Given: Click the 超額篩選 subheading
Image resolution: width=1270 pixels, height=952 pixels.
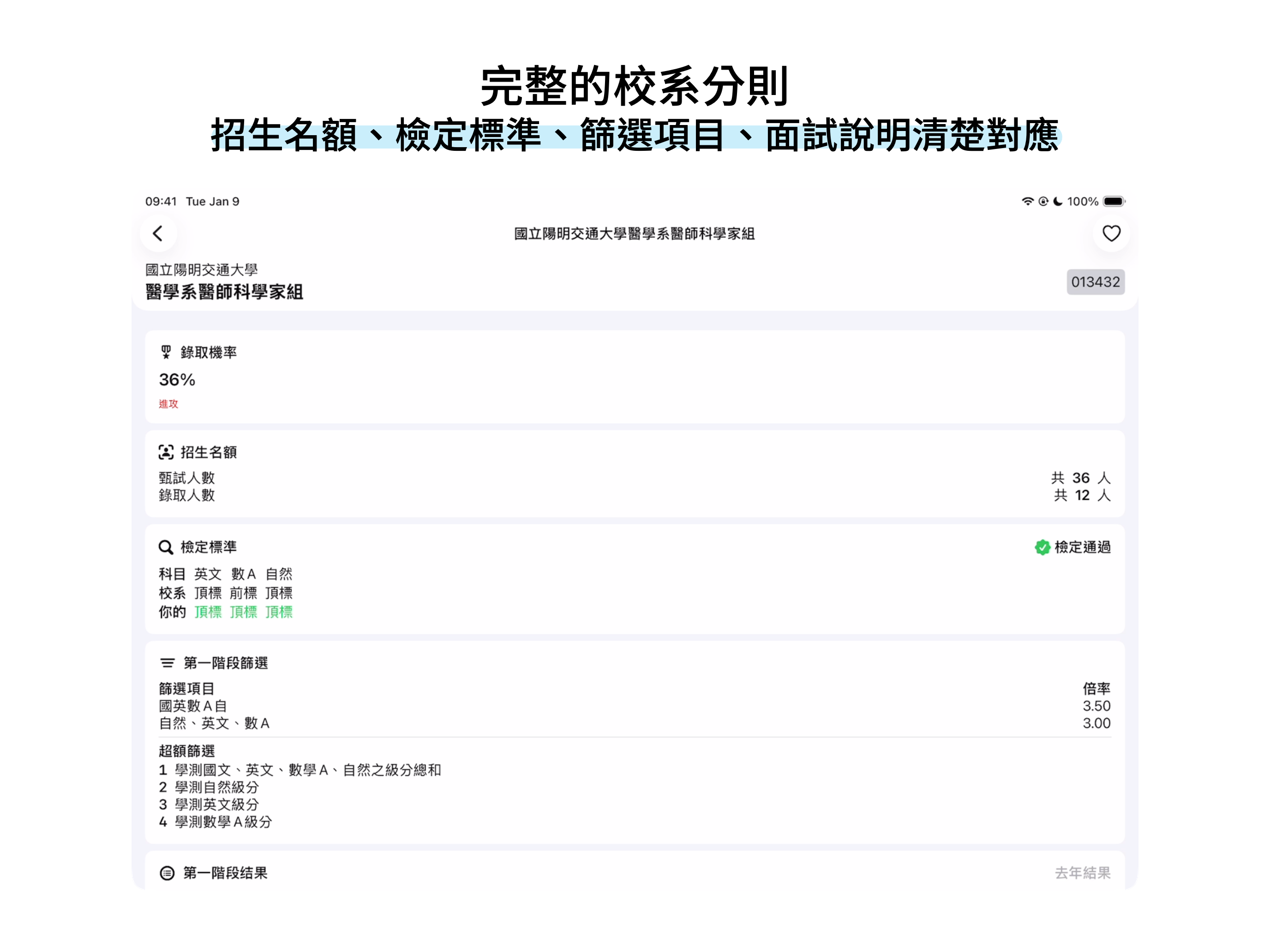Looking at the screenshot, I should coord(186,751).
